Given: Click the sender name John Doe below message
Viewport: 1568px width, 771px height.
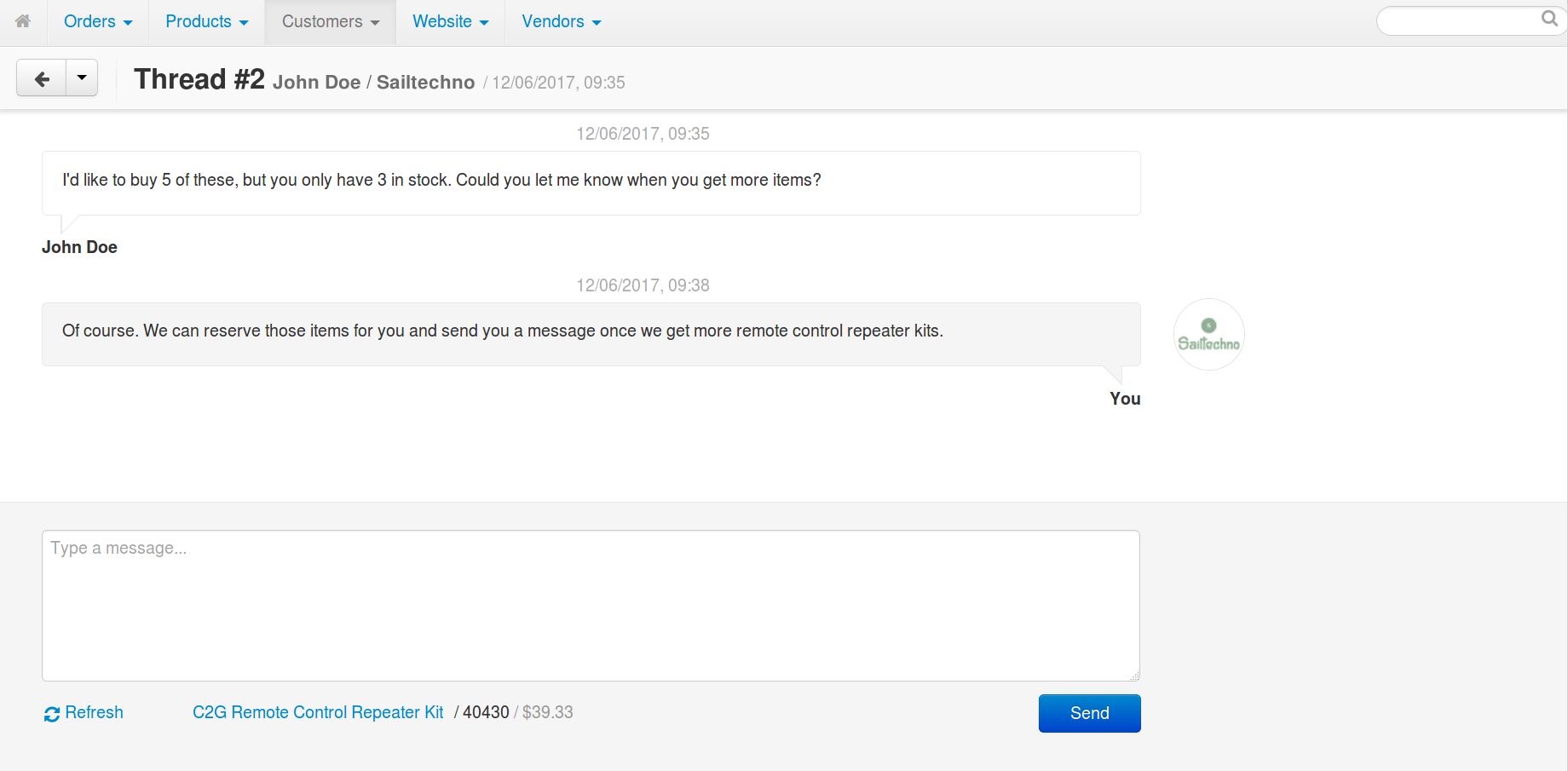Looking at the screenshot, I should tap(79, 247).
